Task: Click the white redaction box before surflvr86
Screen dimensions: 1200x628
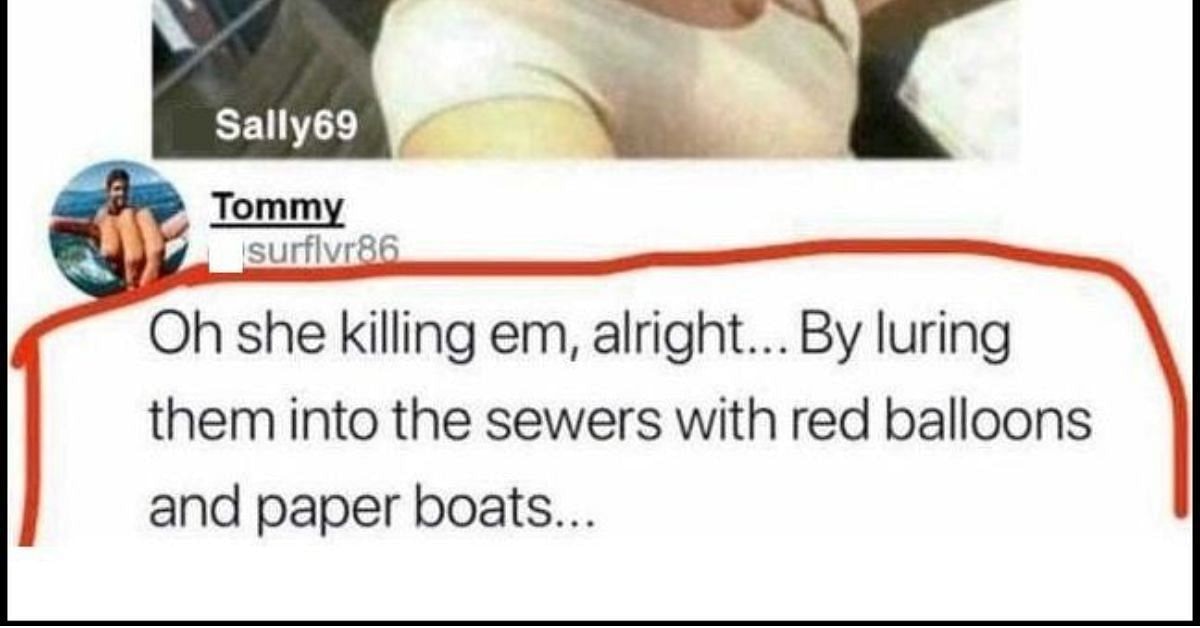Action: pyautogui.click(x=227, y=255)
